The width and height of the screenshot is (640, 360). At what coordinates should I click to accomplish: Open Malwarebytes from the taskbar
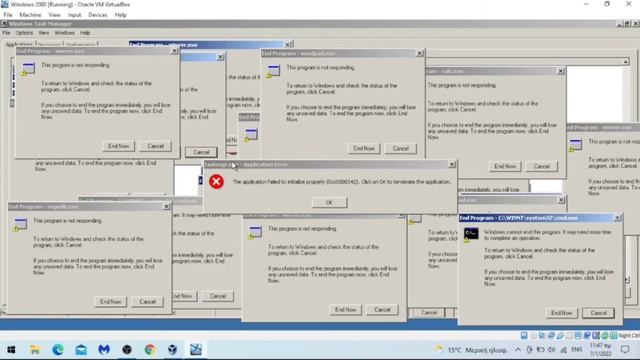pyautogui.click(x=104, y=350)
